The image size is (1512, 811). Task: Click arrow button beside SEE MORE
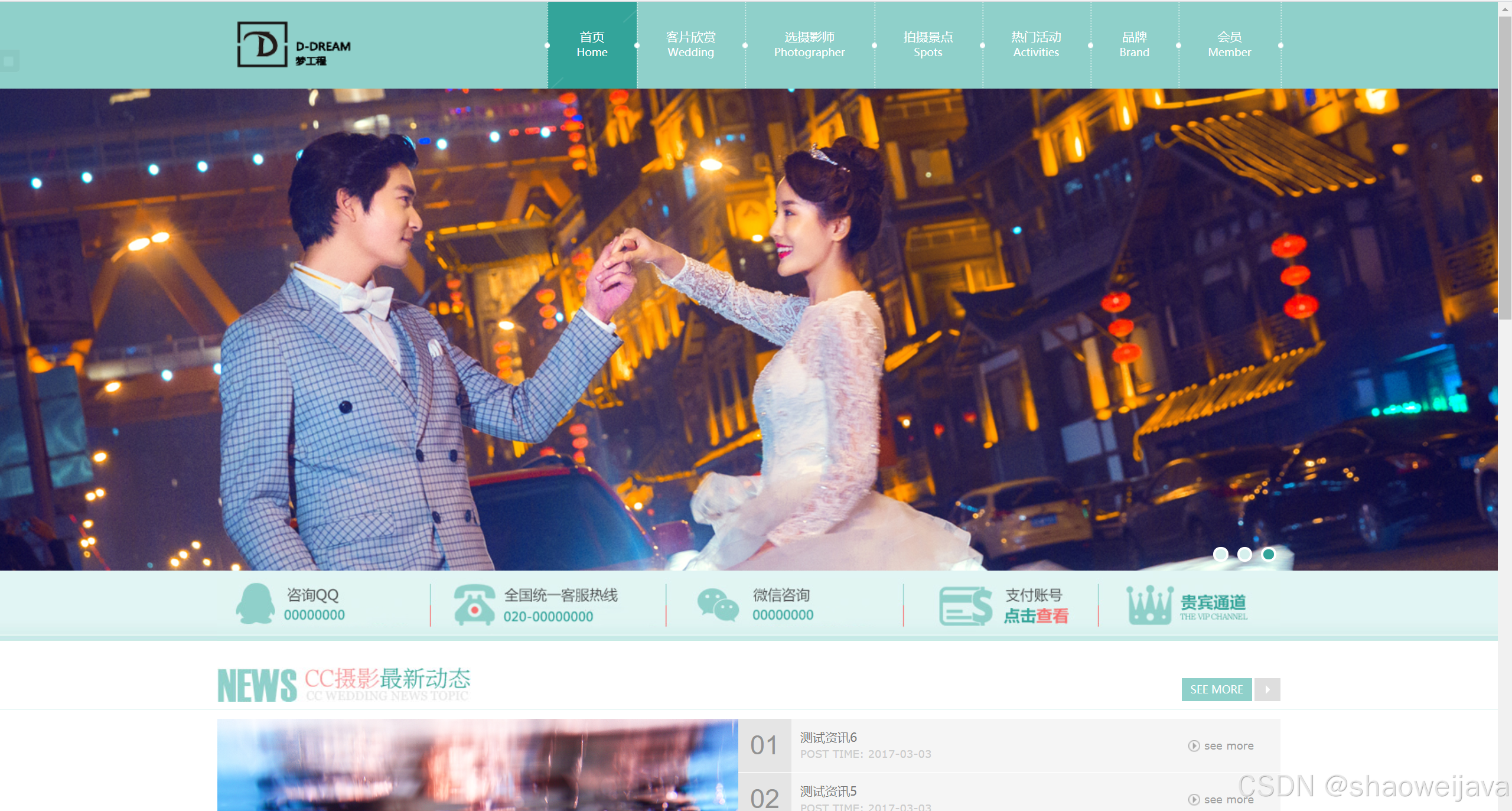[x=1267, y=689]
